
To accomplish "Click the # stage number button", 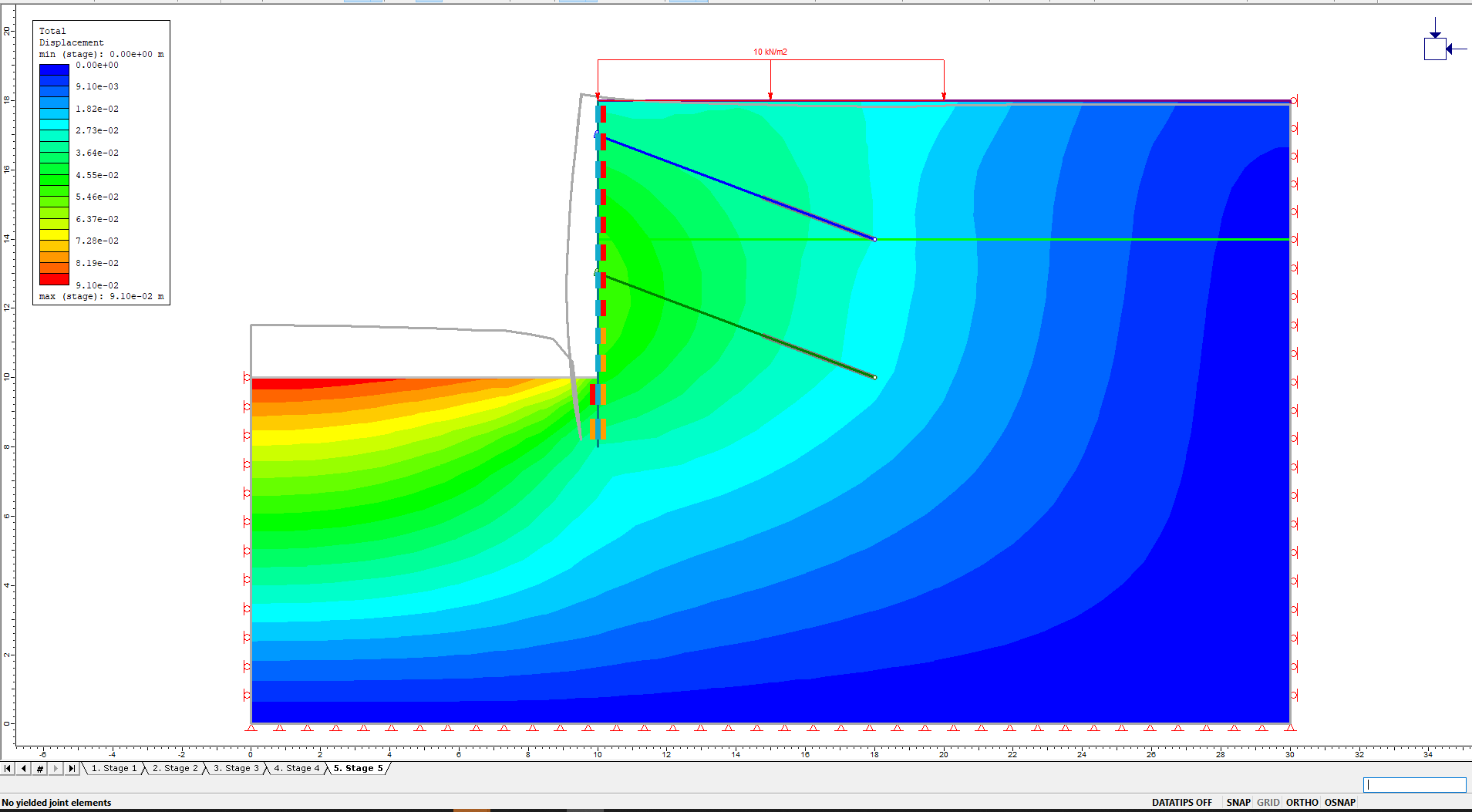I will (x=40, y=768).
